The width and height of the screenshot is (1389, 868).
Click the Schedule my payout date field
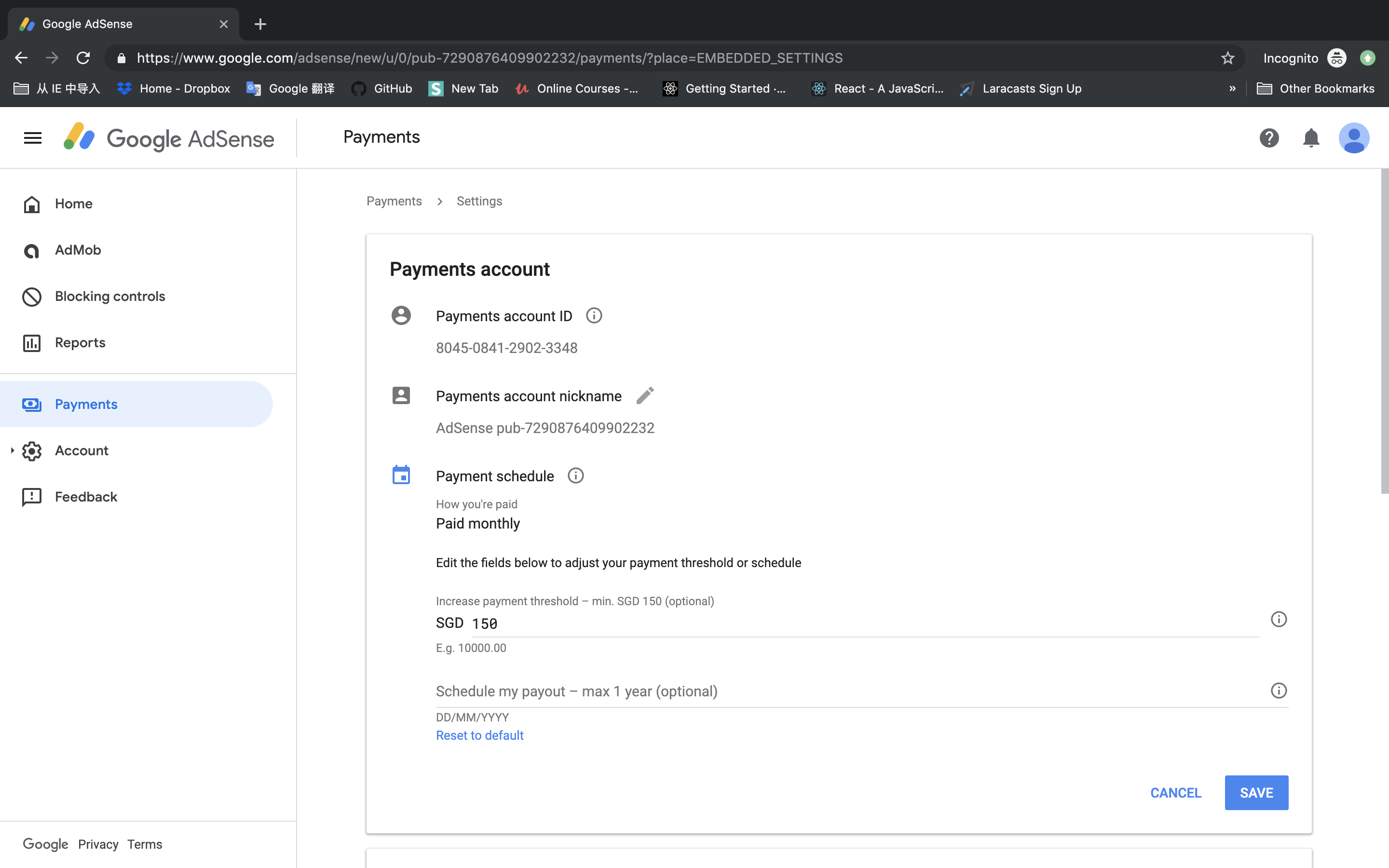849,691
